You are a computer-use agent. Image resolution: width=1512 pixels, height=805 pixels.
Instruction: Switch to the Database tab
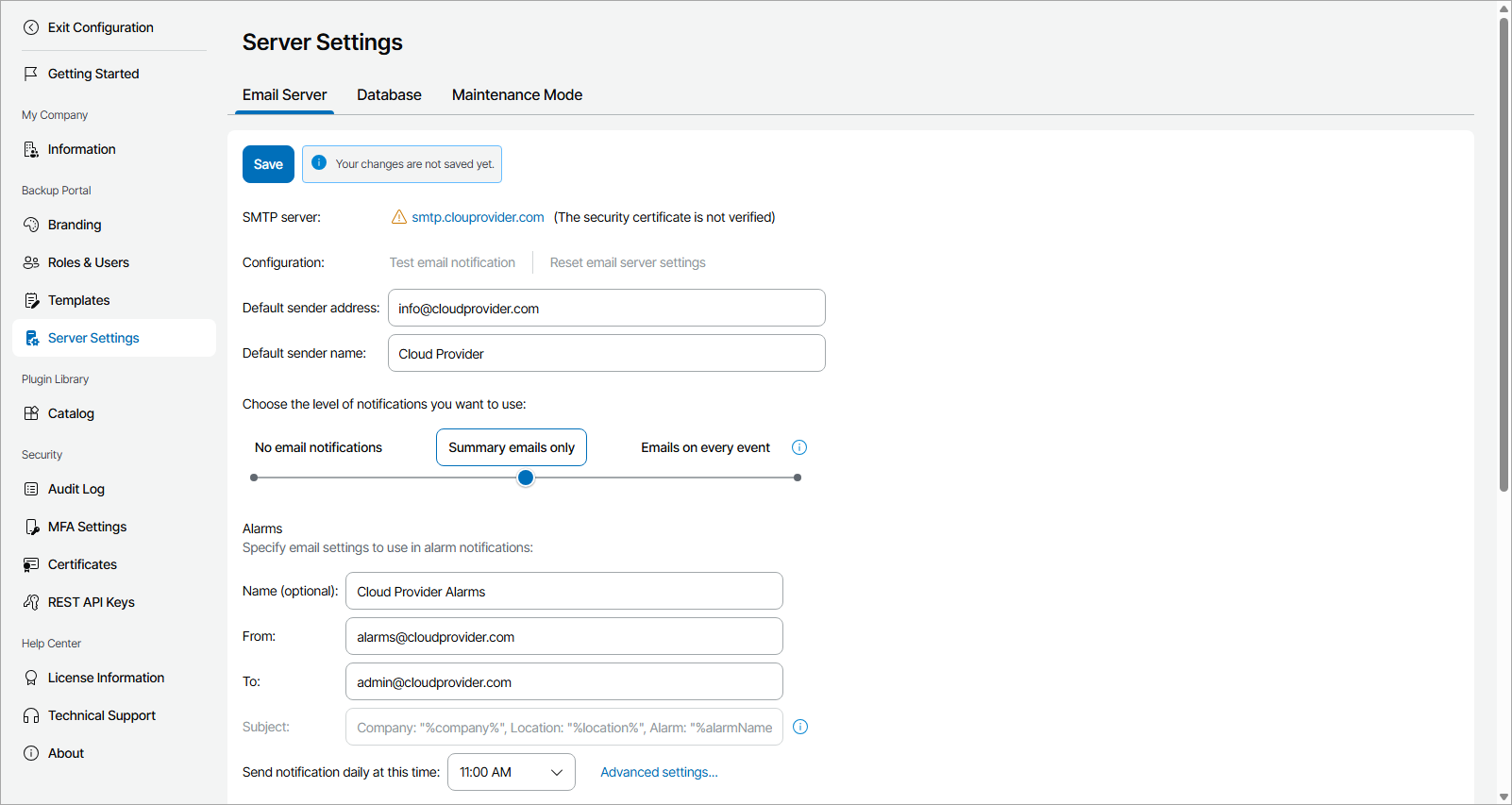tap(389, 95)
